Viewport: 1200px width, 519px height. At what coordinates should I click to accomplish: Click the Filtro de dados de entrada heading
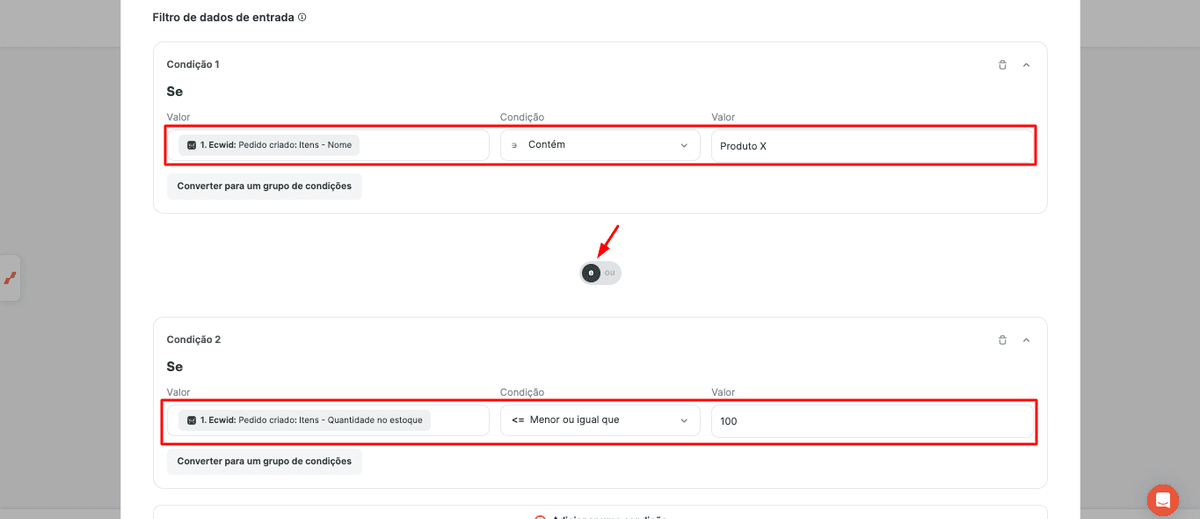coord(223,17)
